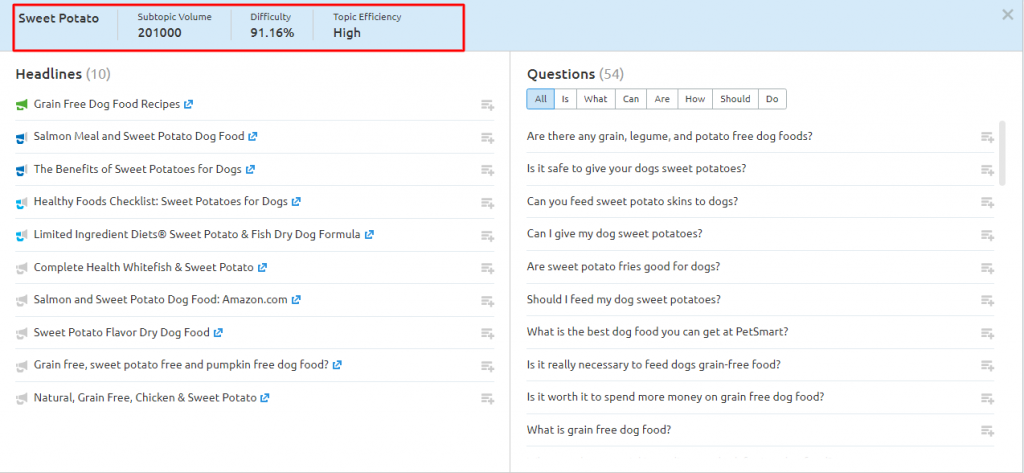Open external link icon beside pumpkin free dog food headline

click(x=337, y=365)
